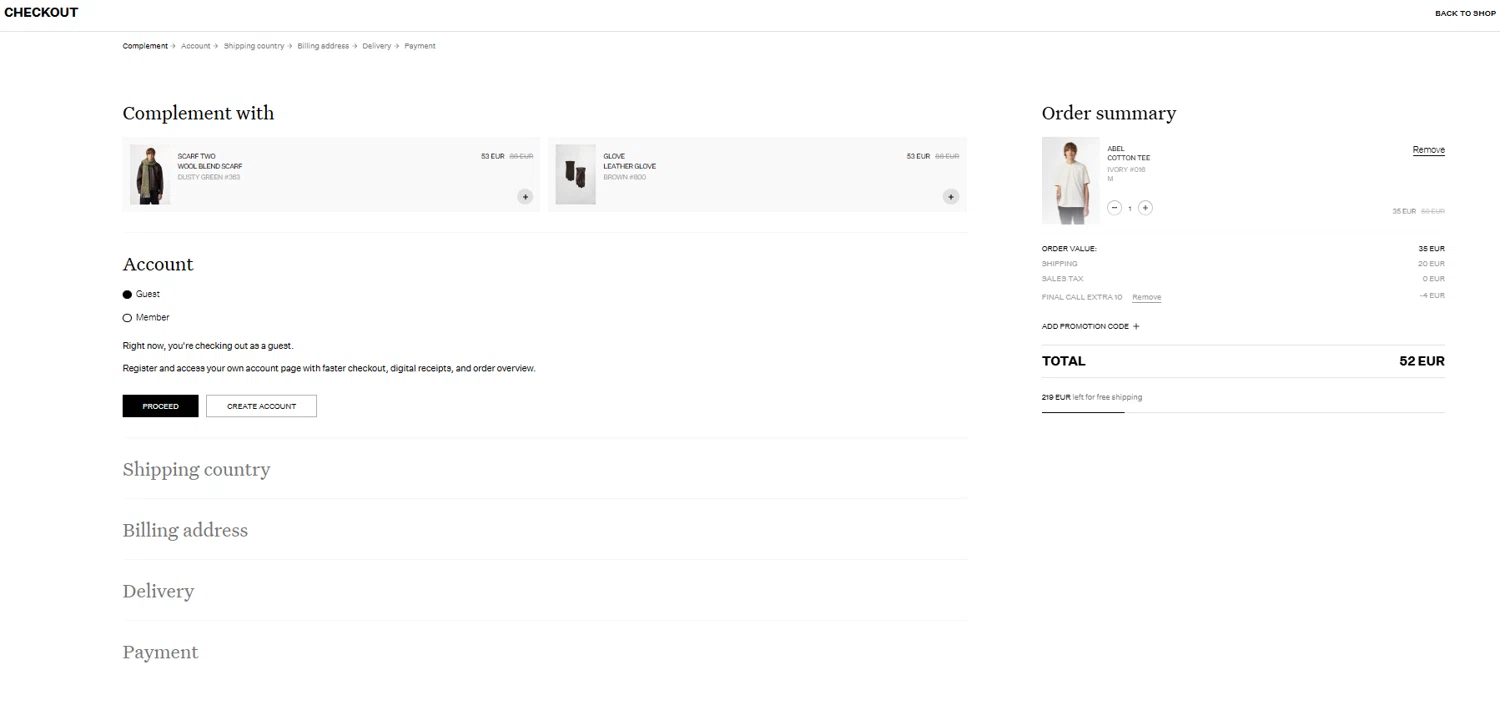Select Shipping country breadcrumb step

254,46
